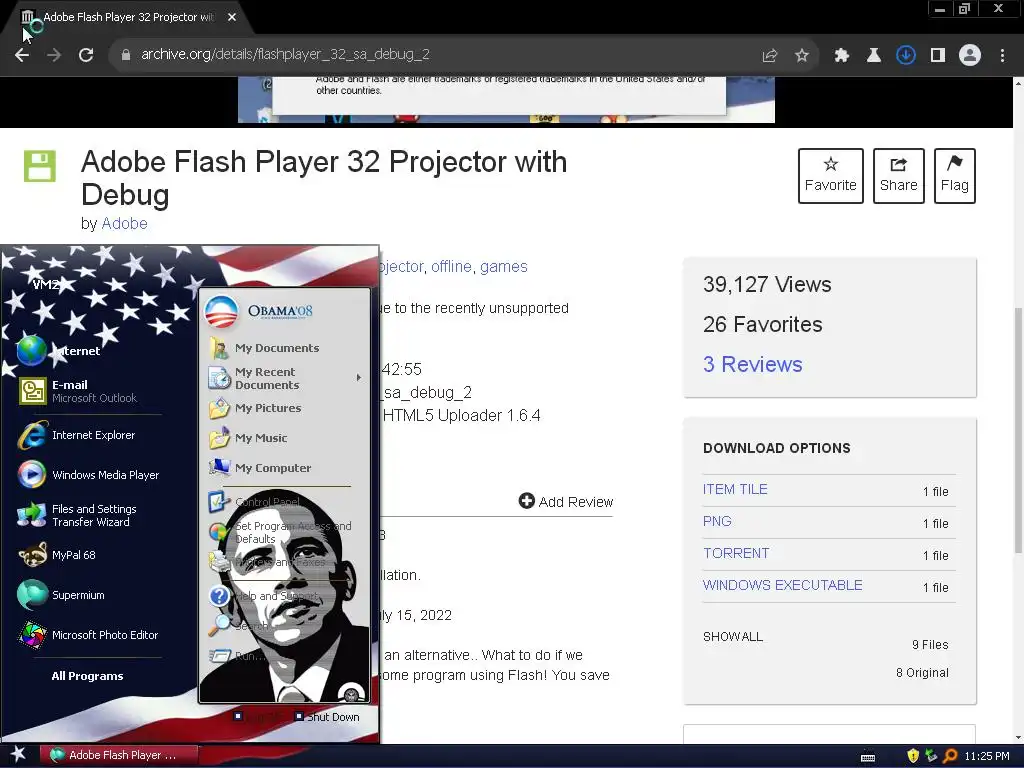The width and height of the screenshot is (1024, 768).
Task: Expand My Recent Documents submenu arrow
Action: point(359,377)
